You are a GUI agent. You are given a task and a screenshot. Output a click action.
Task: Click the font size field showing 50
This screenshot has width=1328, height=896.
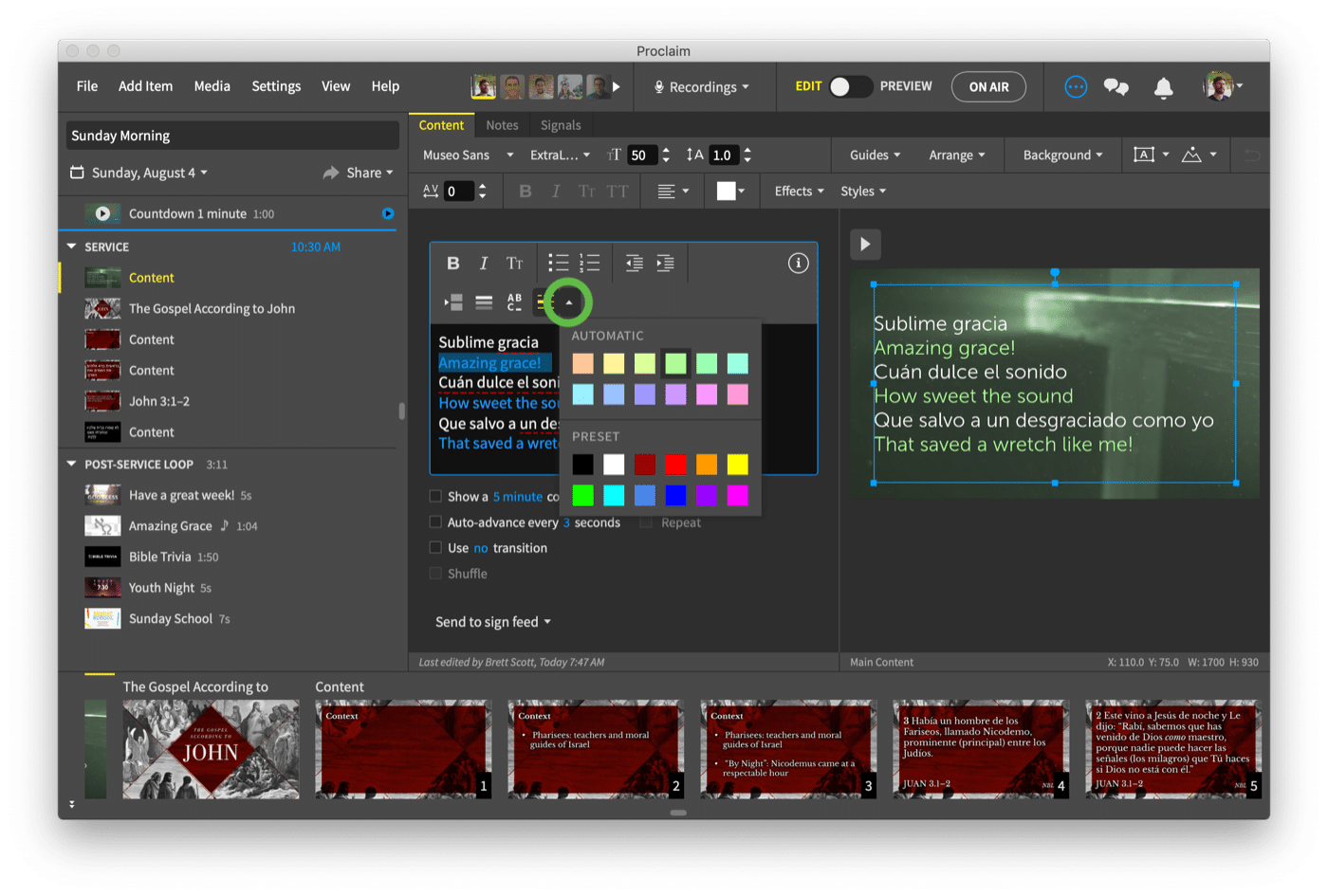pos(642,155)
